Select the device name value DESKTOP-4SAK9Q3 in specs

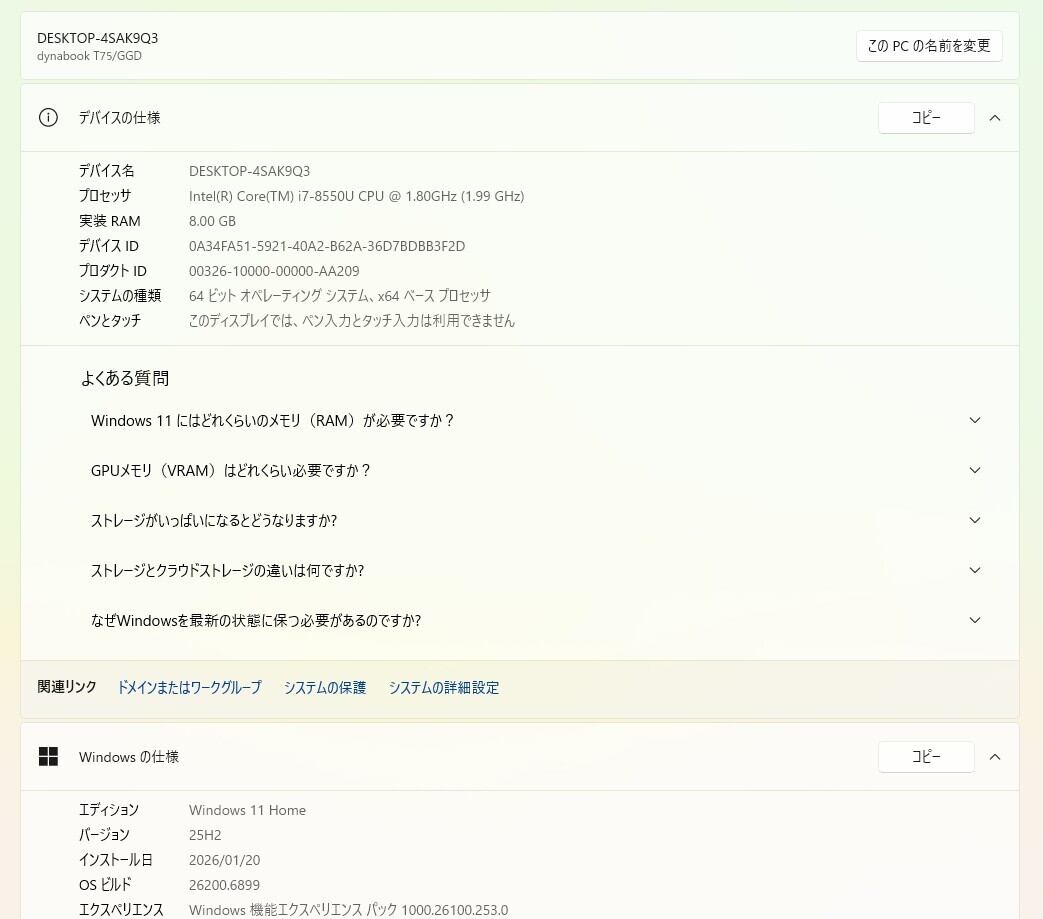tap(249, 171)
